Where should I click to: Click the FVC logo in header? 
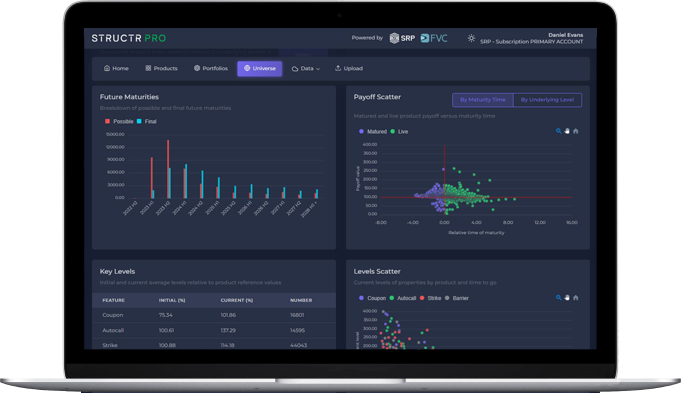coord(434,38)
